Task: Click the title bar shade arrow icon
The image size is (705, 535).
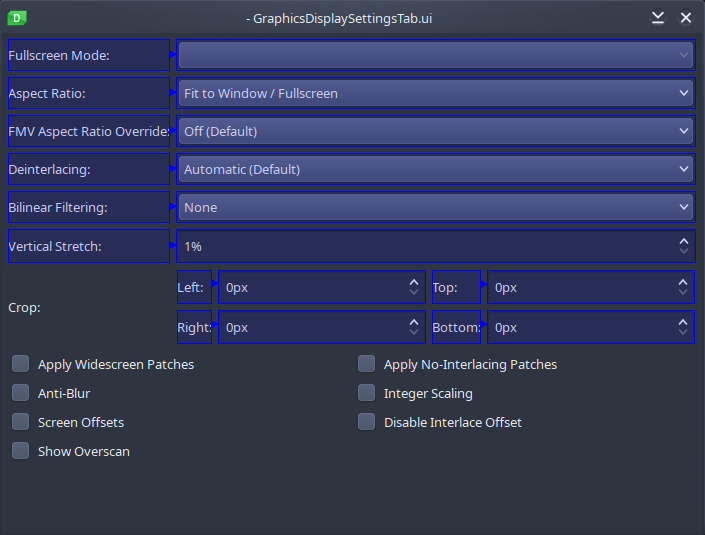Action: 657,18
